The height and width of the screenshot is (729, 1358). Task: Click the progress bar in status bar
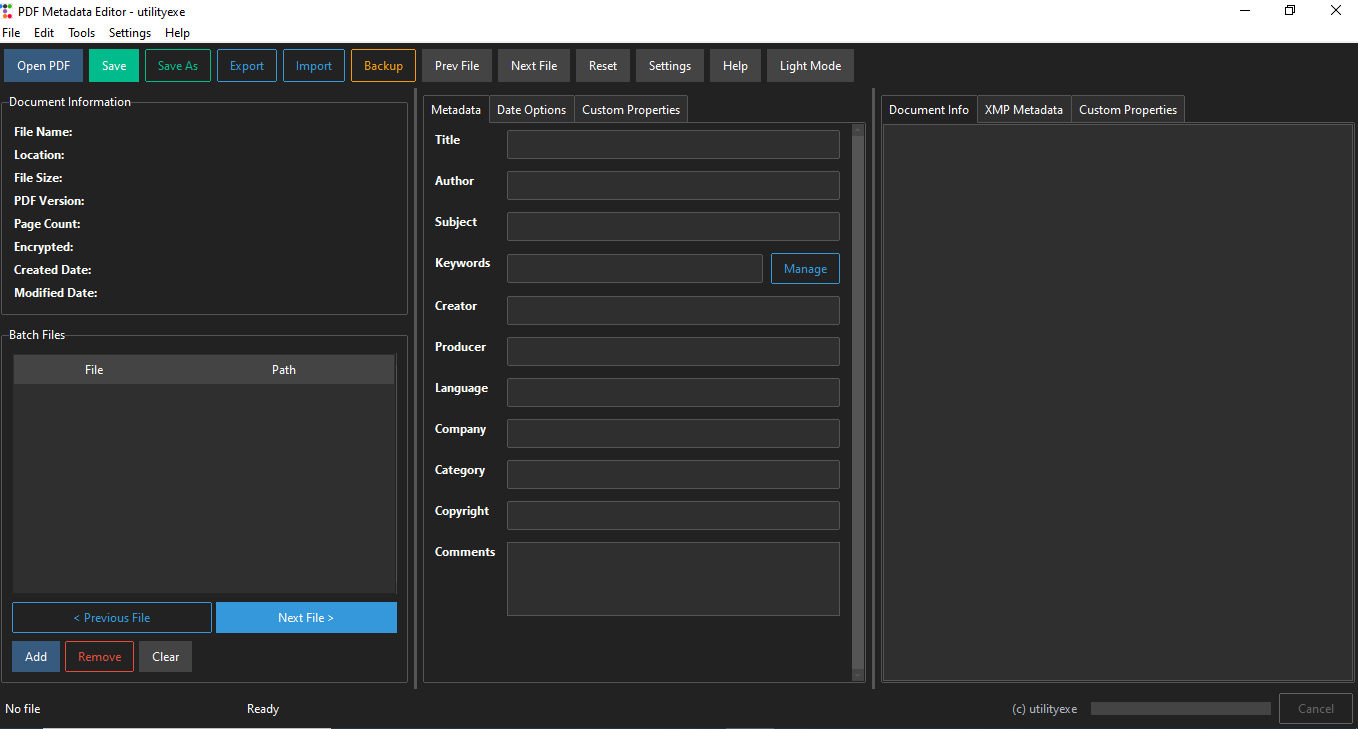(x=1181, y=708)
